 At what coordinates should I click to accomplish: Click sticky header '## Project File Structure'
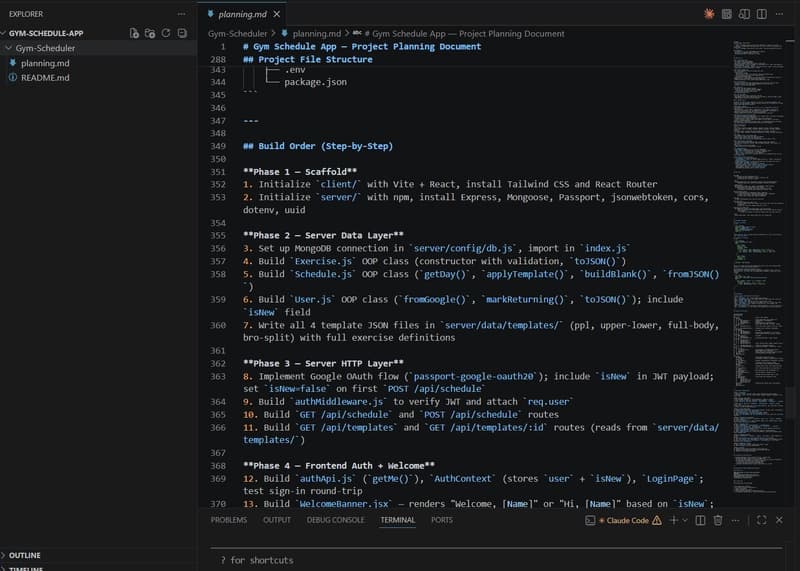(308, 59)
